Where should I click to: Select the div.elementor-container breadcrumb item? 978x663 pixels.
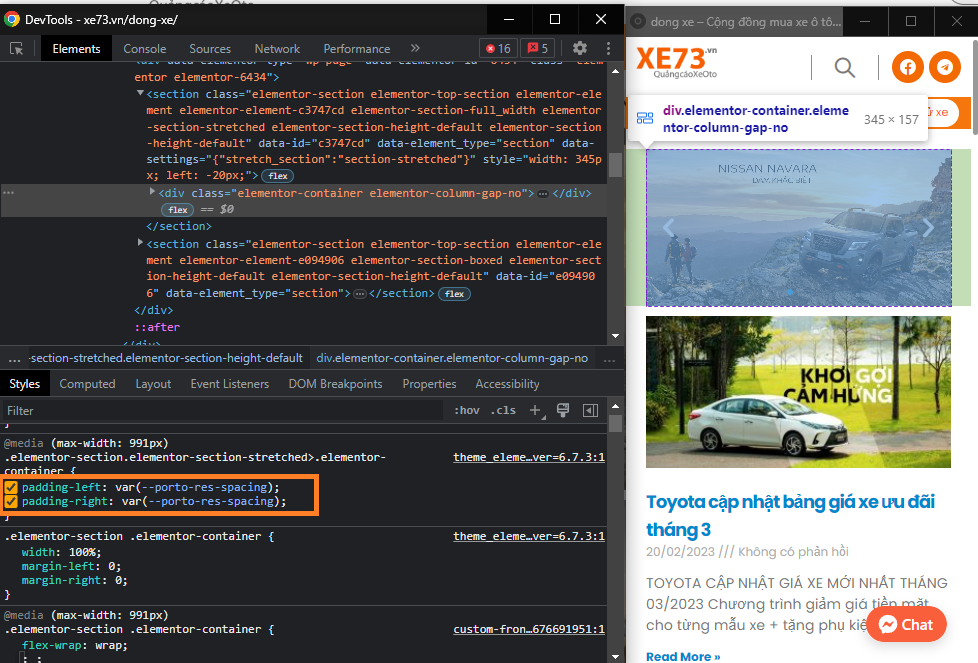(x=452, y=358)
